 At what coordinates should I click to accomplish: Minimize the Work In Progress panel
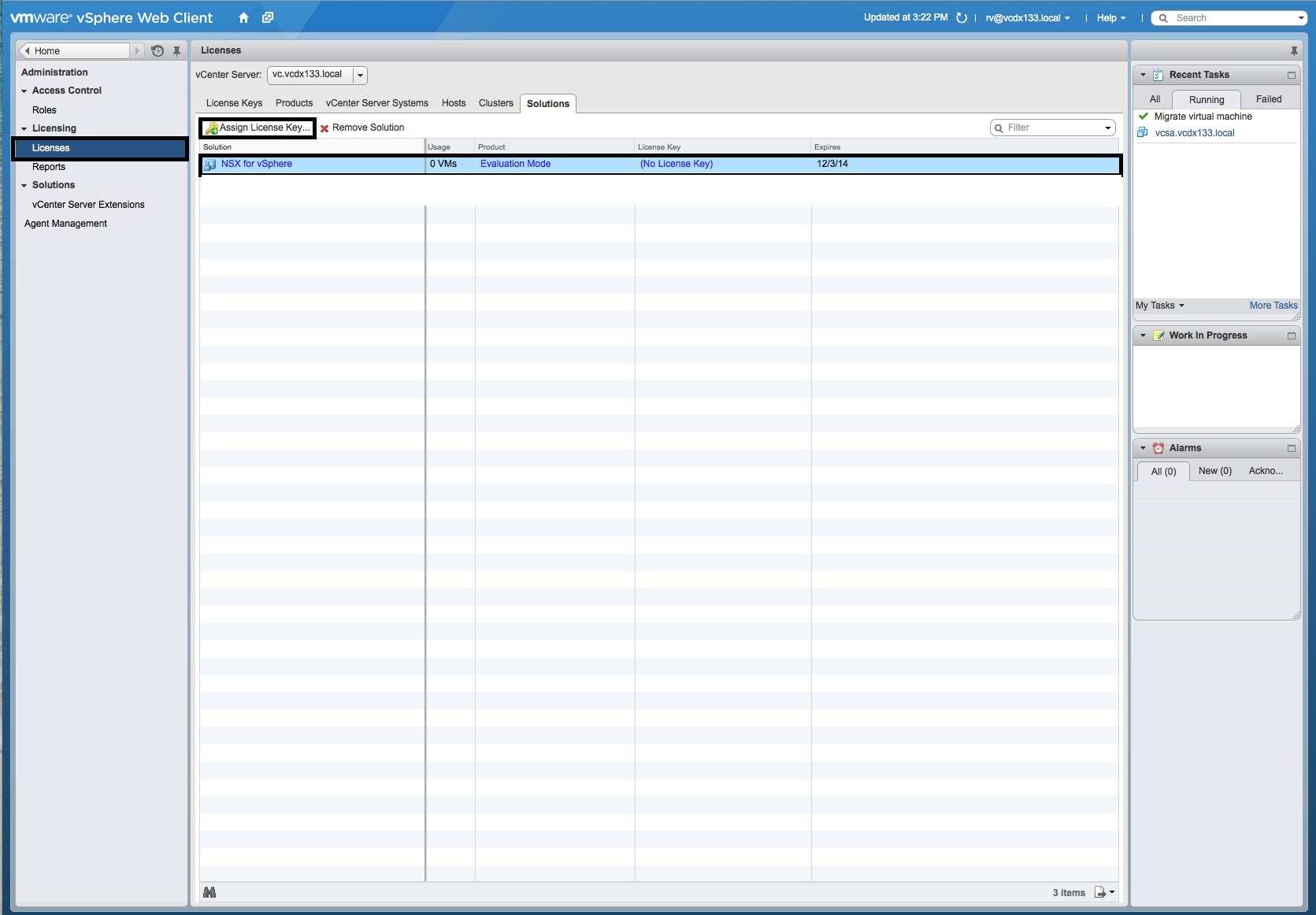point(1291,336)
